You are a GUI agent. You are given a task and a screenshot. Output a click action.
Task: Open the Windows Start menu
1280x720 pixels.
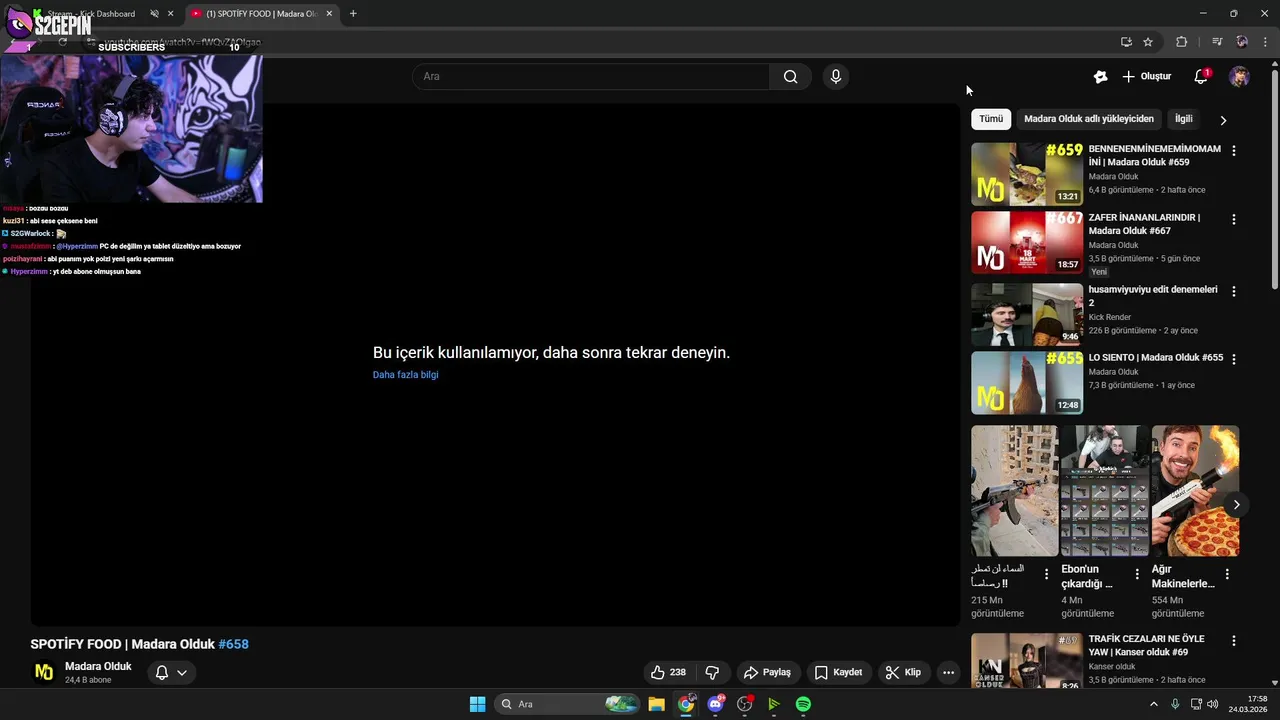pyautogui.click(x=478, y=704)
